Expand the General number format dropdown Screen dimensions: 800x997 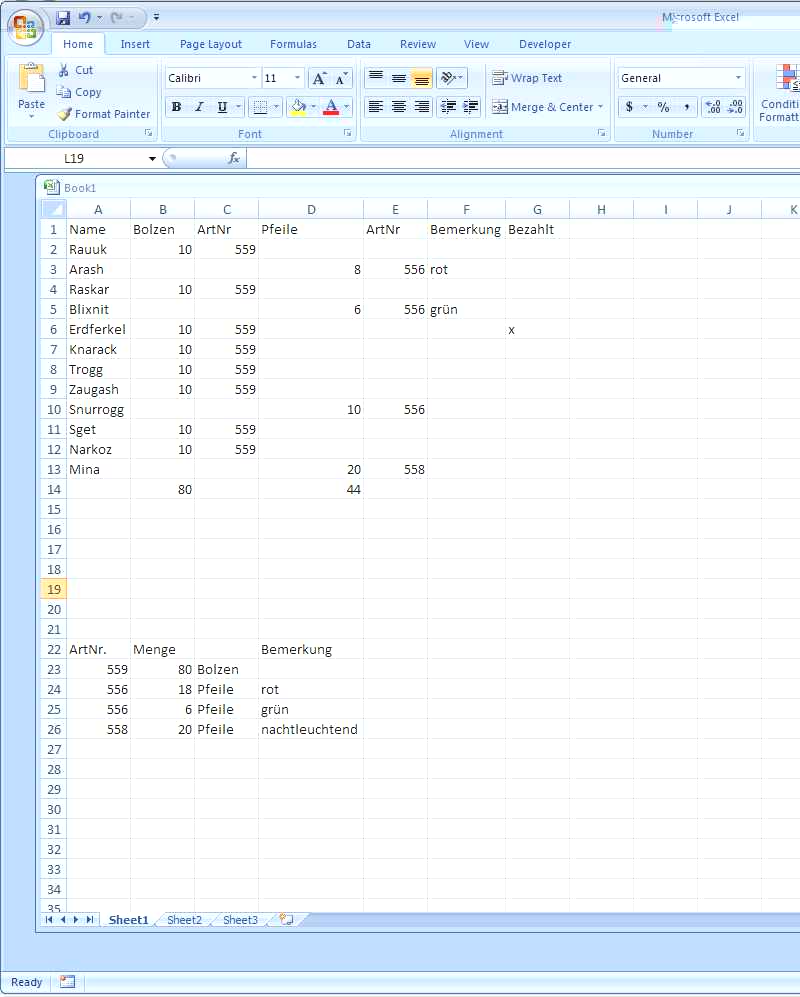point(738,78)
